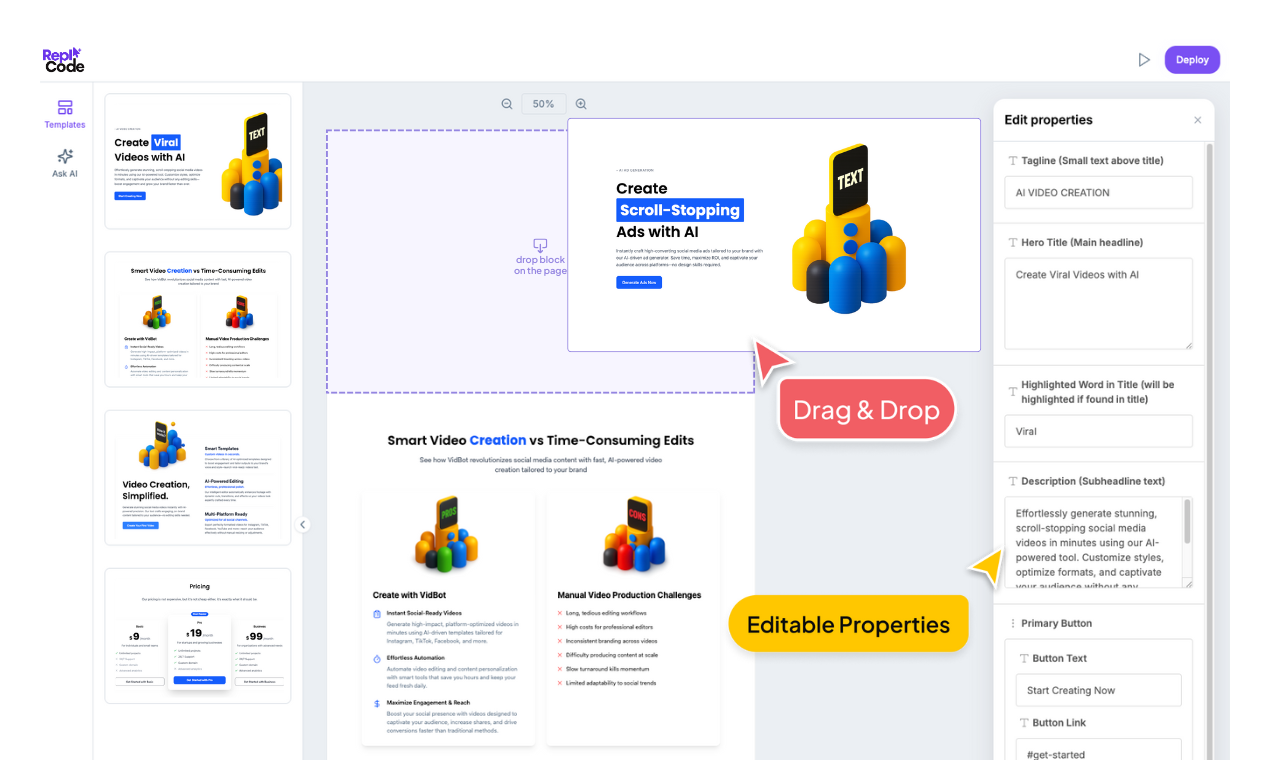Click the Generate Ads Now button

point(639,282)
